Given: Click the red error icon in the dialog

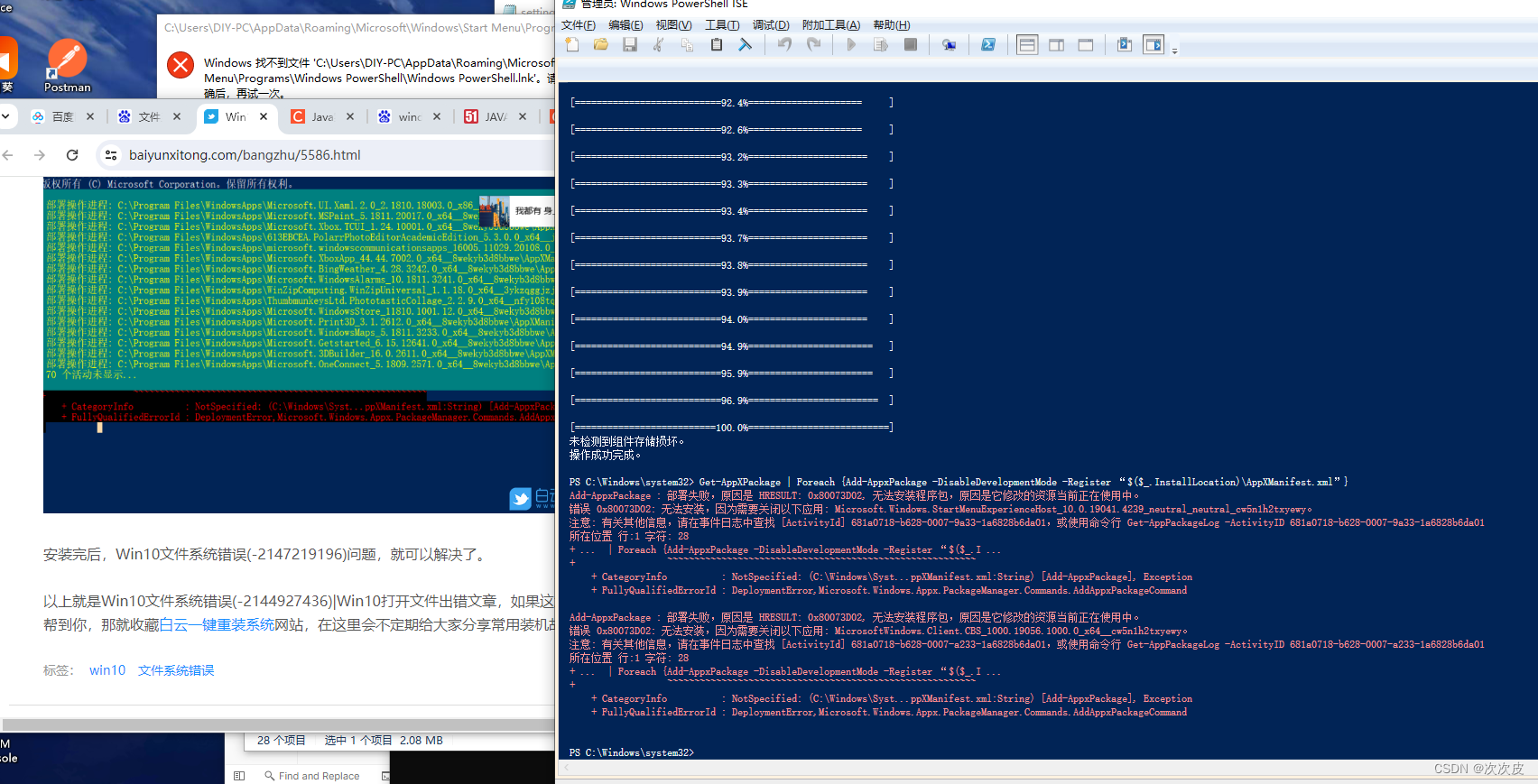Looking at the screenshot, I should (x=181, y=64).
